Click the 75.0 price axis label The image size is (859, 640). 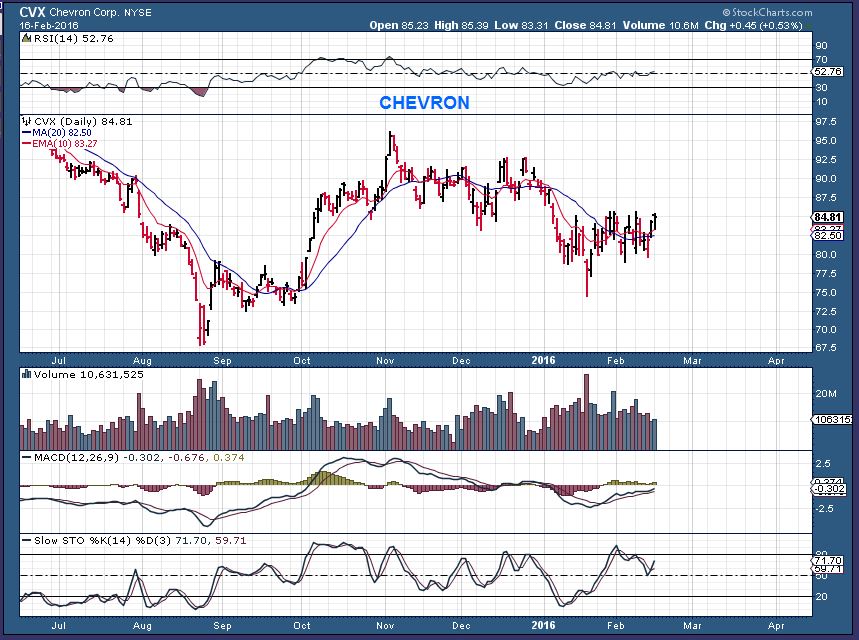point(826,293)
